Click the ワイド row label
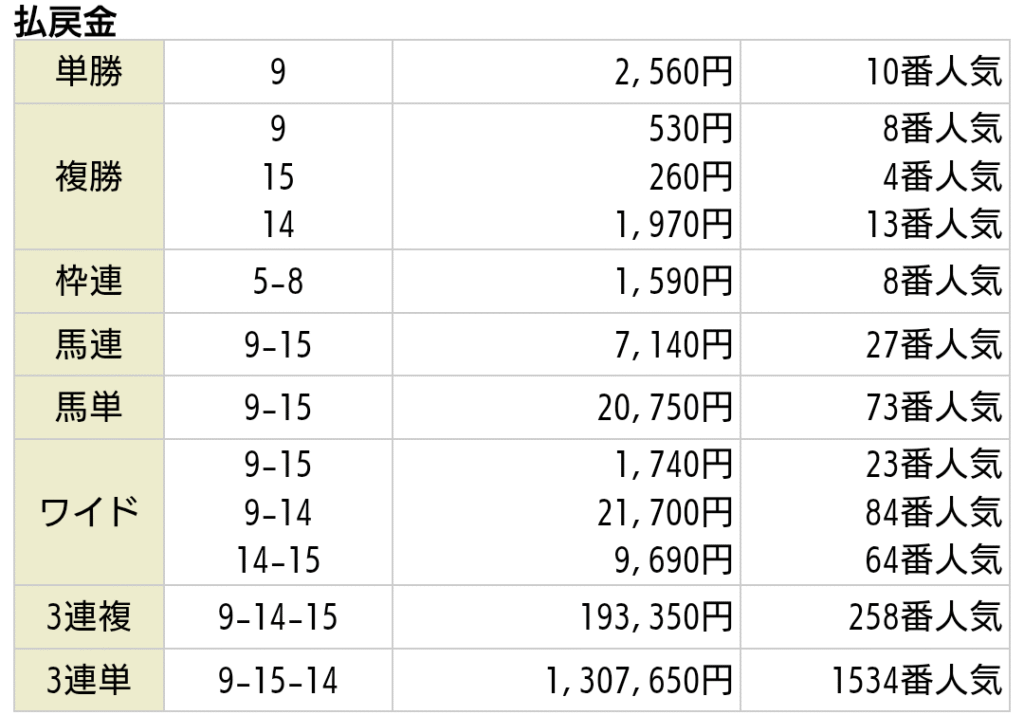This screenshot has width=1024, height=715. pos(89,512)
